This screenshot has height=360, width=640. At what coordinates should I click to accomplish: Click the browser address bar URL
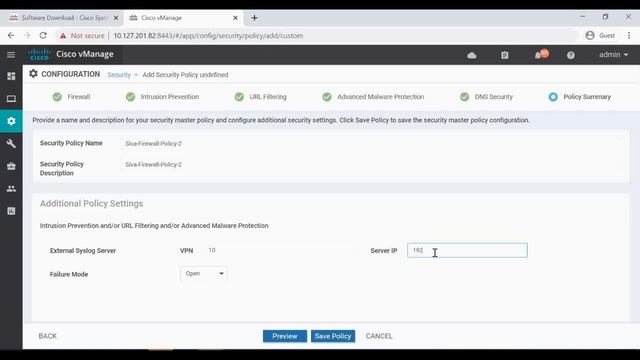point(208,36)
